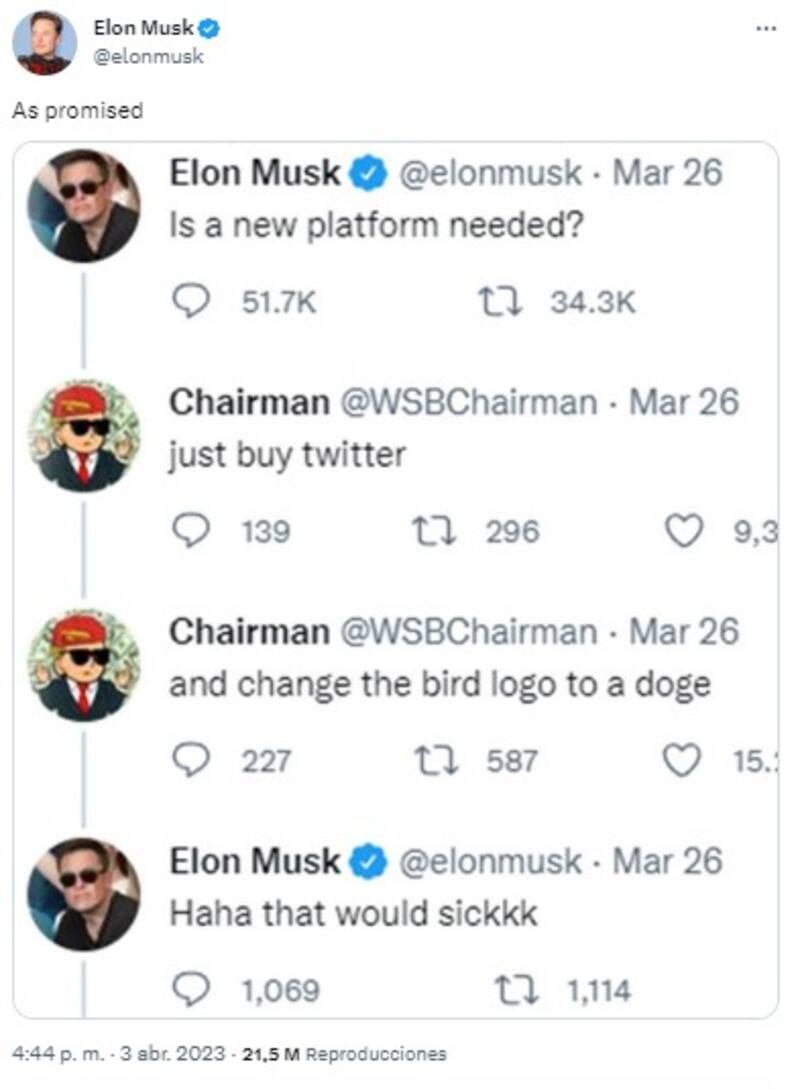Image resolution: width=800 pixels, height=1089 pixels.
Task: Click the blue verified badge in header
Action: pos(211,30)
